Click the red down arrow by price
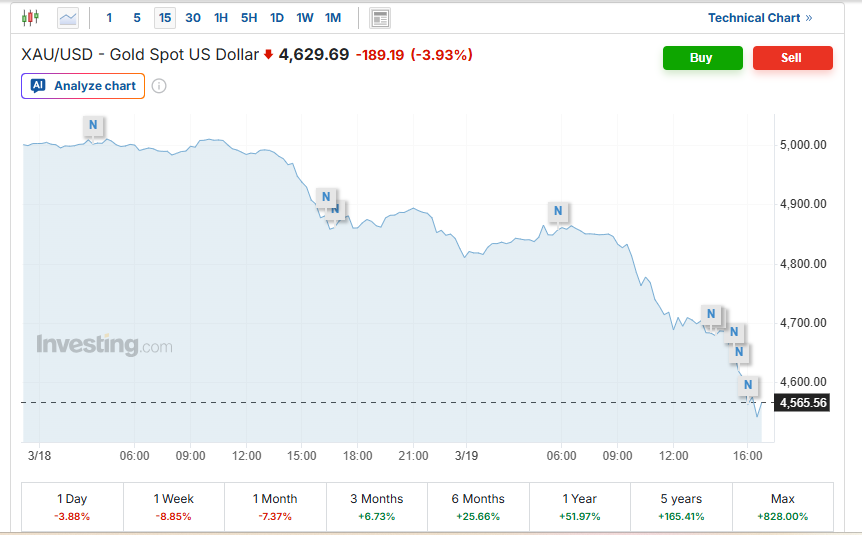The width and height of the screenshot is (862, 535). coord(268,55)
